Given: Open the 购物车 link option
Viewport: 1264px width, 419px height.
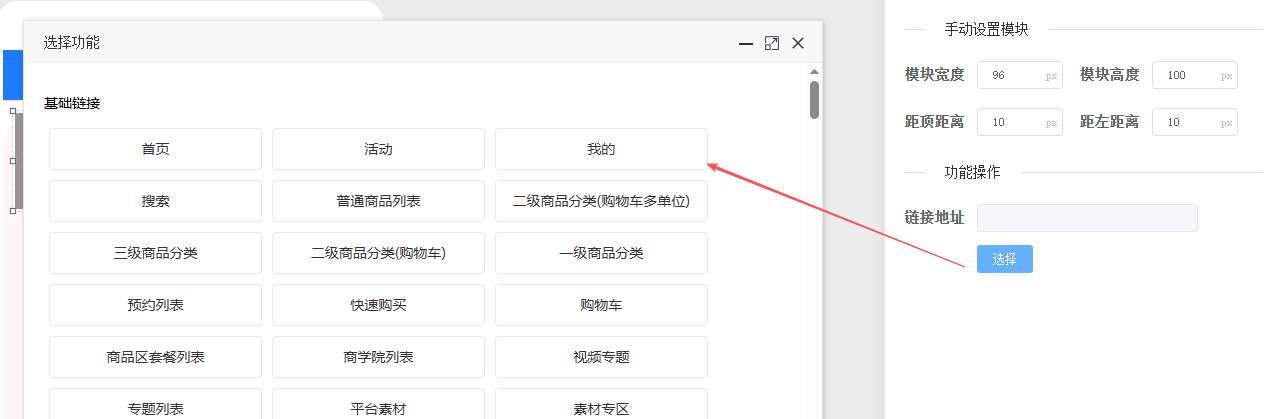Looking at the screenshot, I should pyautogui.click(x=601, y=305).
